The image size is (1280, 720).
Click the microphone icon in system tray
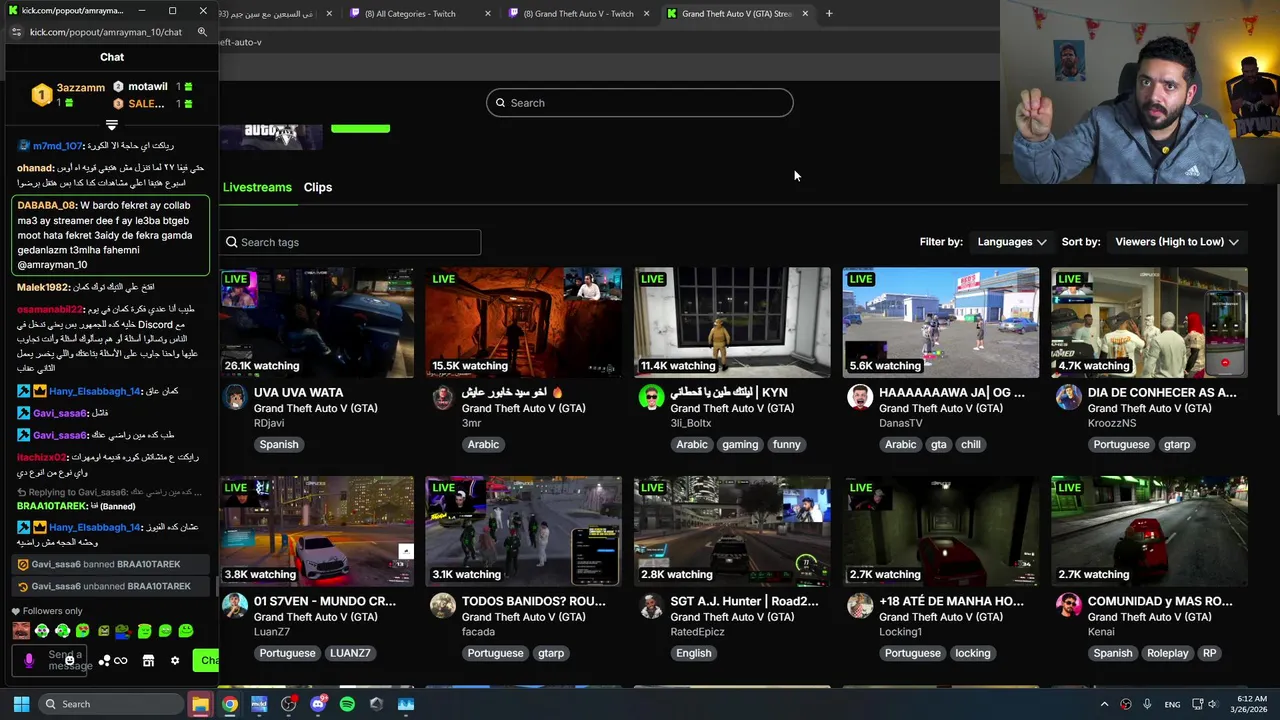click(1147, 704)
